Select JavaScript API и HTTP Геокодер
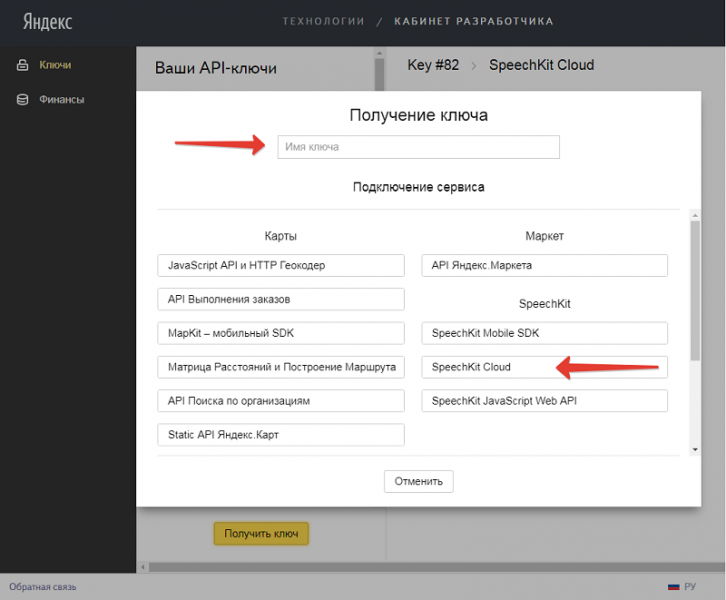Image resolution: width=726 pixels, height=600 pixels. pyautogui.click(x=281, y=265)
